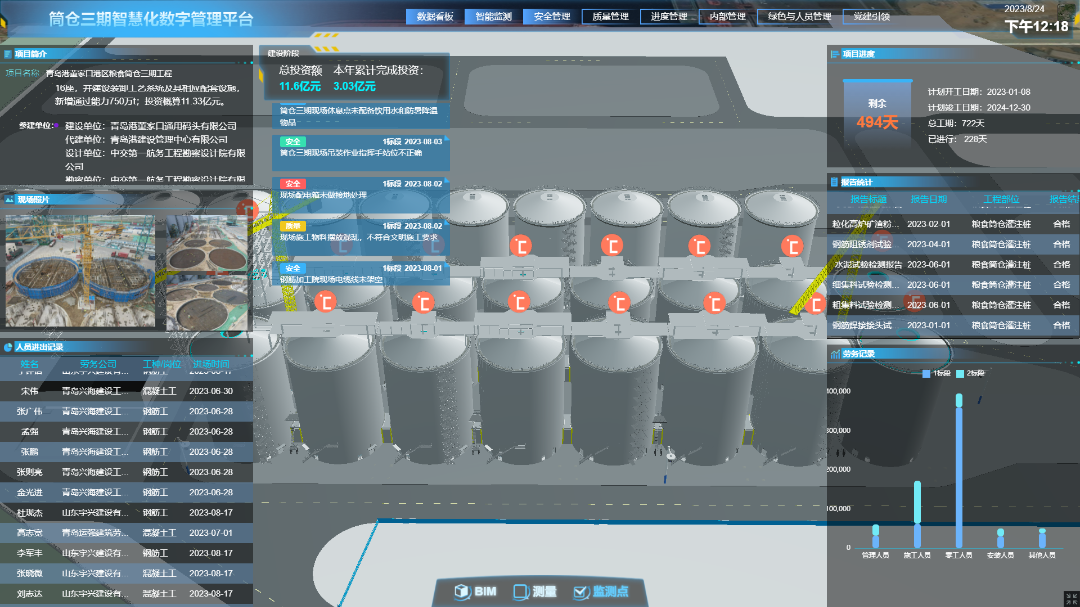This screenshot has width=1080, height=607.
Task: Click the 项目进度 panel header icon
Action: (x=835, y=54)
